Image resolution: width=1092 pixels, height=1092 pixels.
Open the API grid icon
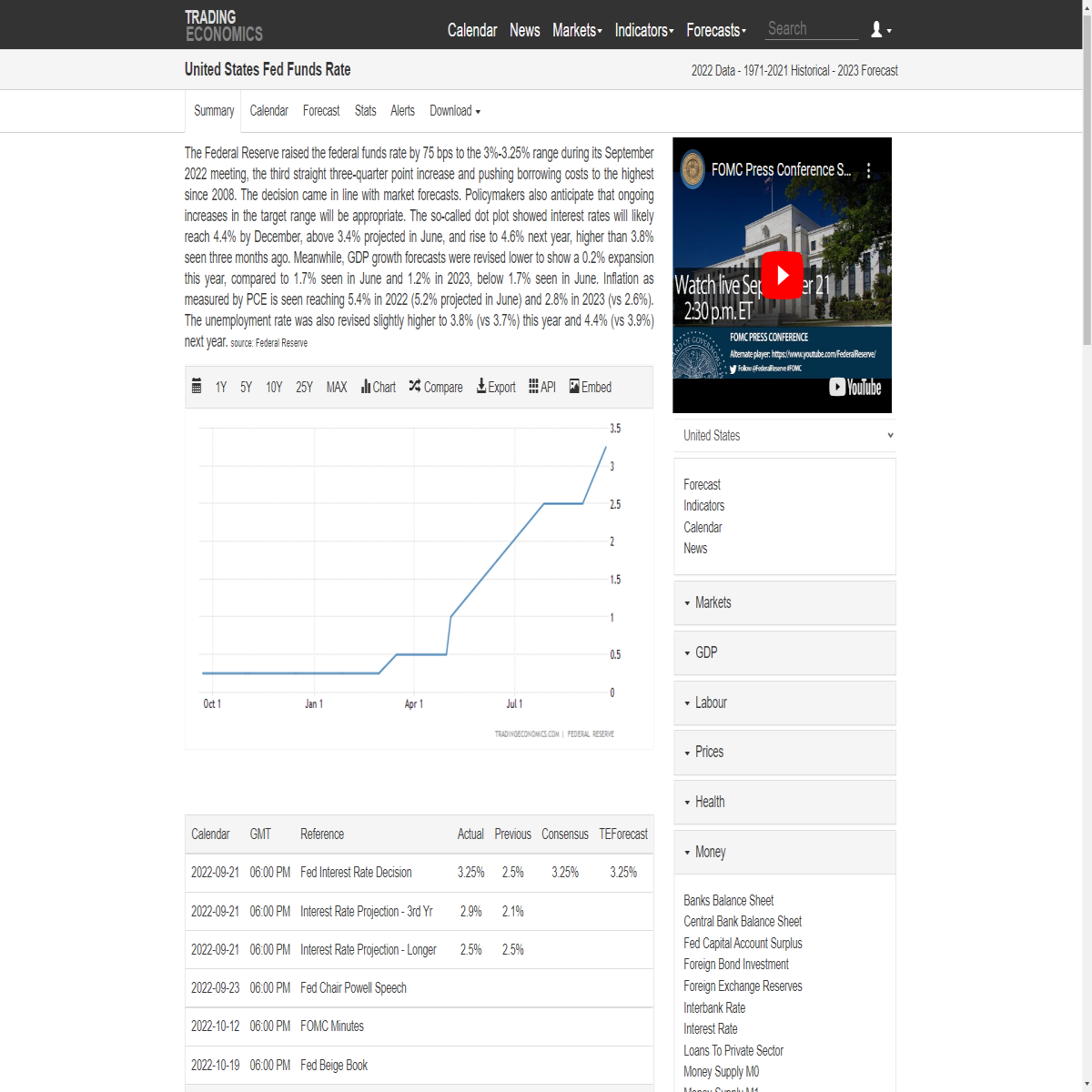point(534,387)
